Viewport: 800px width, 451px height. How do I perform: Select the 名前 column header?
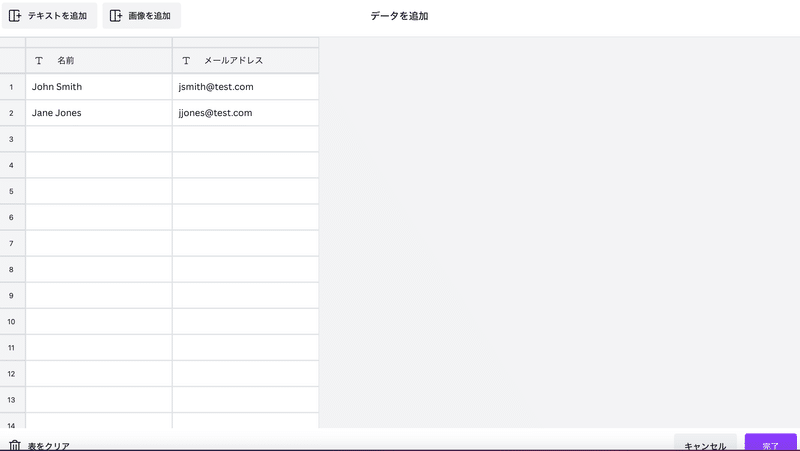point(99,61)
